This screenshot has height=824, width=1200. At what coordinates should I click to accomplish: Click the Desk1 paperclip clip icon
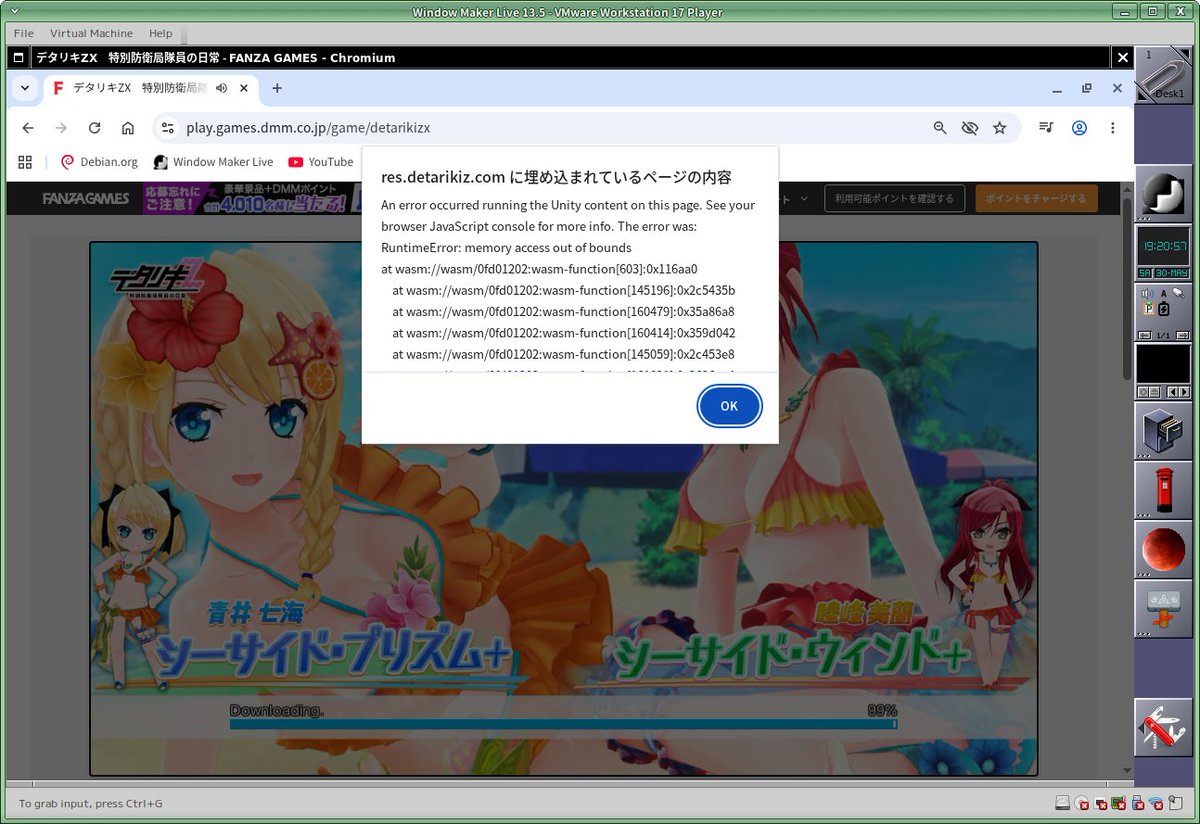[x=1165, y=76]
